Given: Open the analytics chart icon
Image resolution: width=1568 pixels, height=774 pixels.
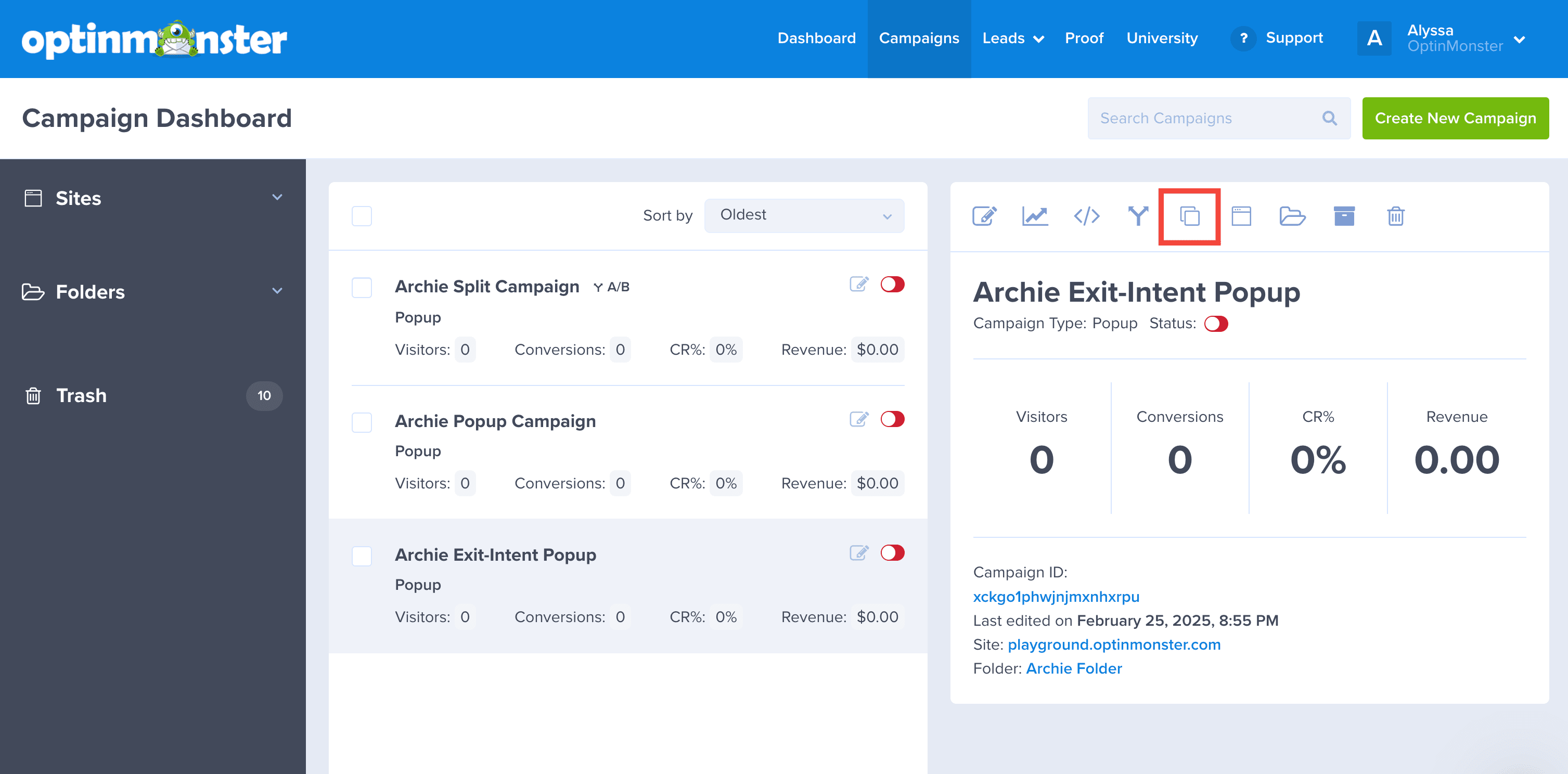Looking at the screenshot, I should point(1035,216).
